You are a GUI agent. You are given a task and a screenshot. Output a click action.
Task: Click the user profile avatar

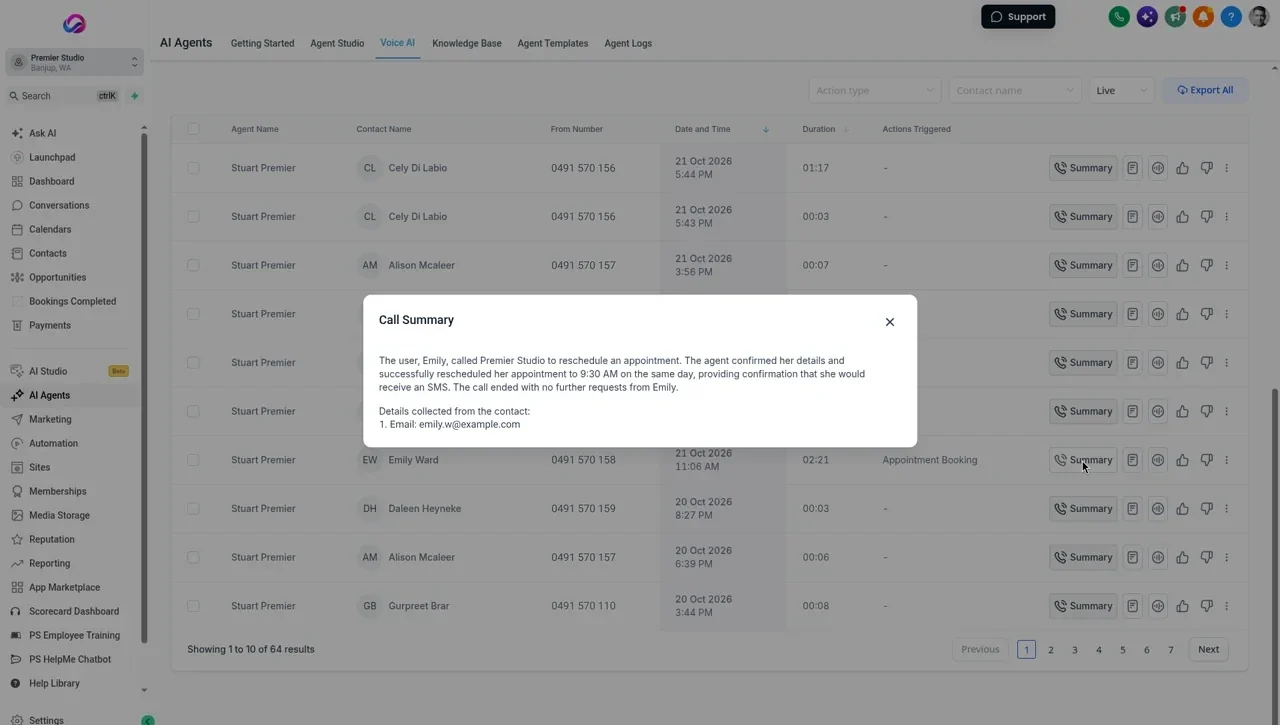1259,17
